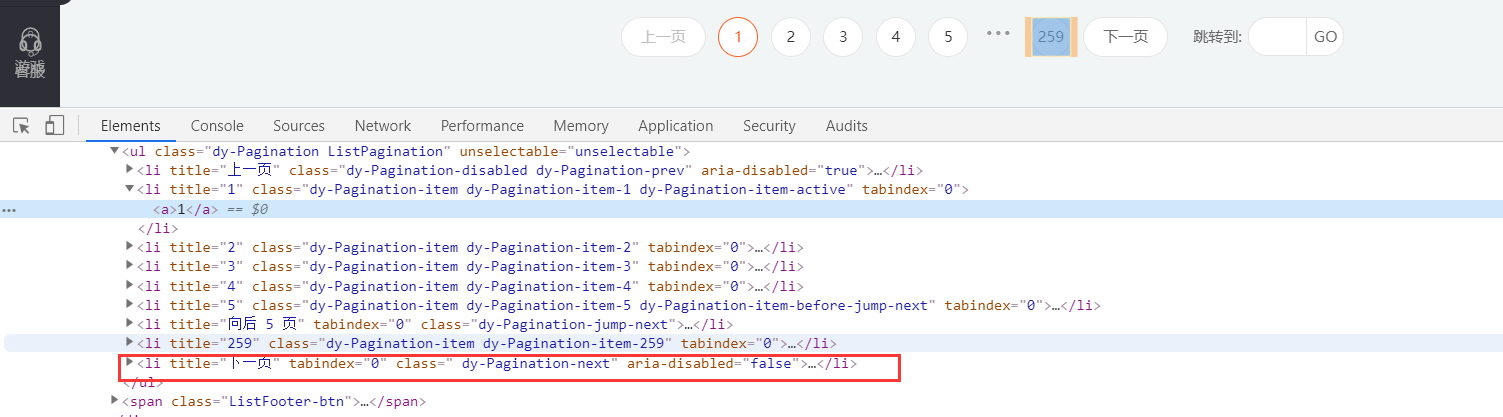Go to page 2 in pagination
The width and height of the screenshot is (1503, 417).
pos(790,37)
